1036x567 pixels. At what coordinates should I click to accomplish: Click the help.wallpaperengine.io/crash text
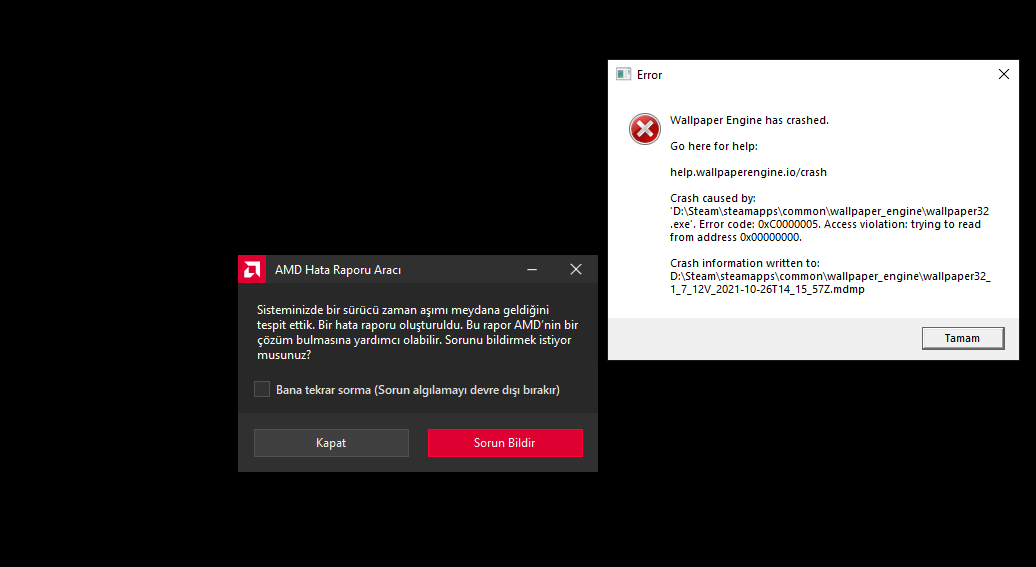click(748, 172)
